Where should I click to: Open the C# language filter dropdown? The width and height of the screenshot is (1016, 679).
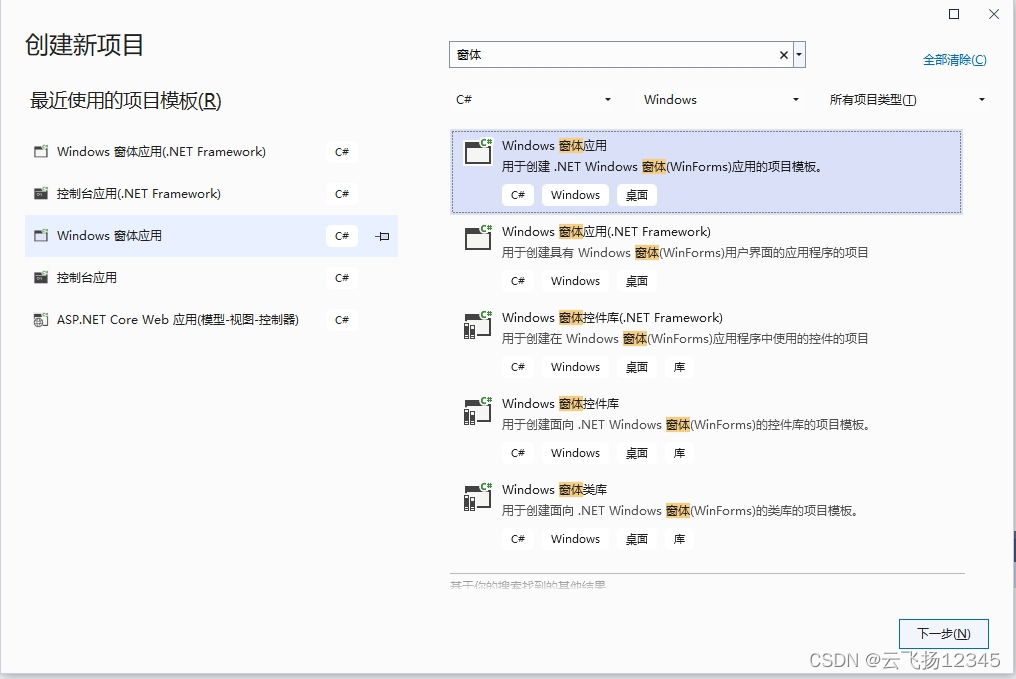(x=533, y=100)
